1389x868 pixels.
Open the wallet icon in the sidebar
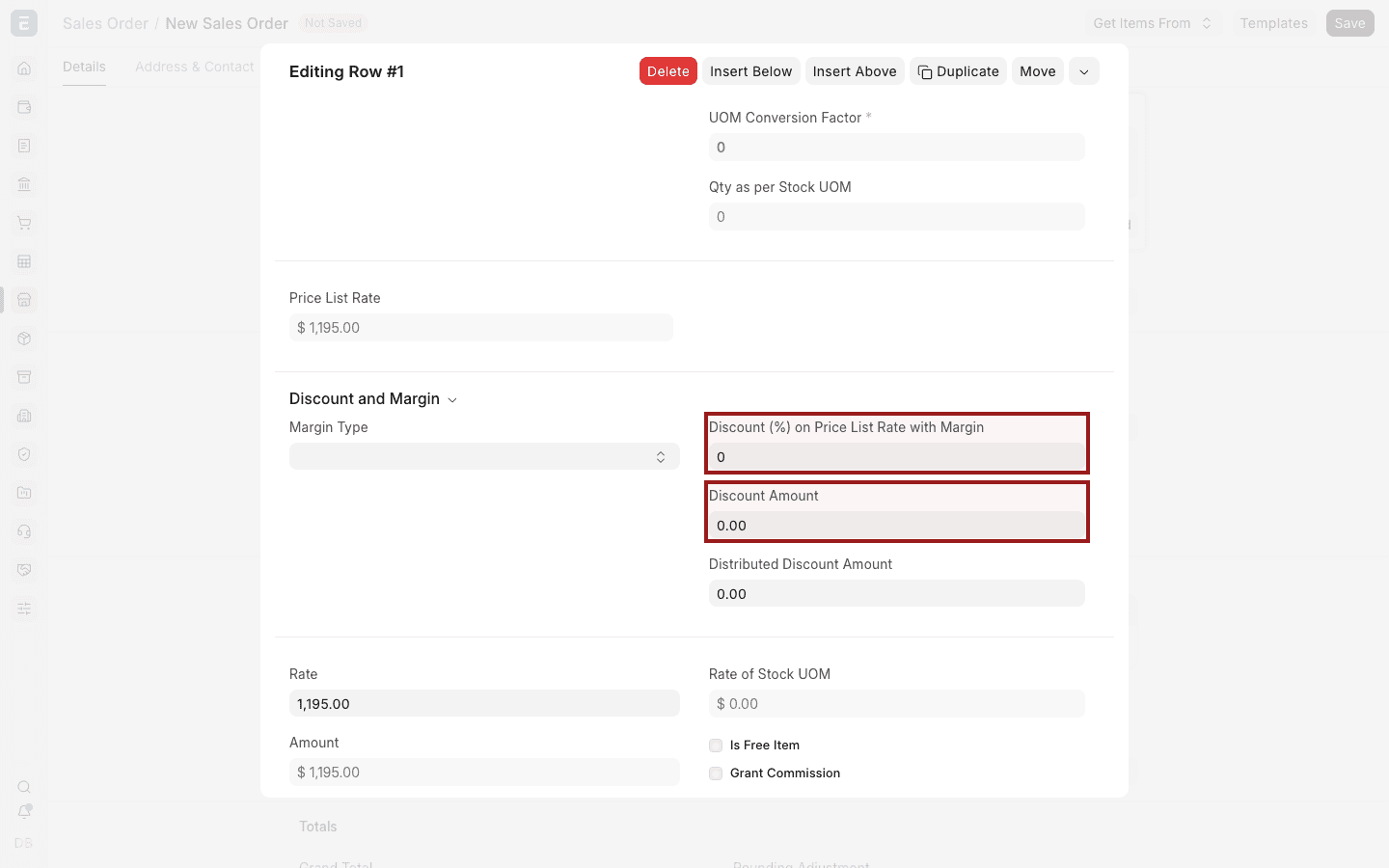[24, 107]
